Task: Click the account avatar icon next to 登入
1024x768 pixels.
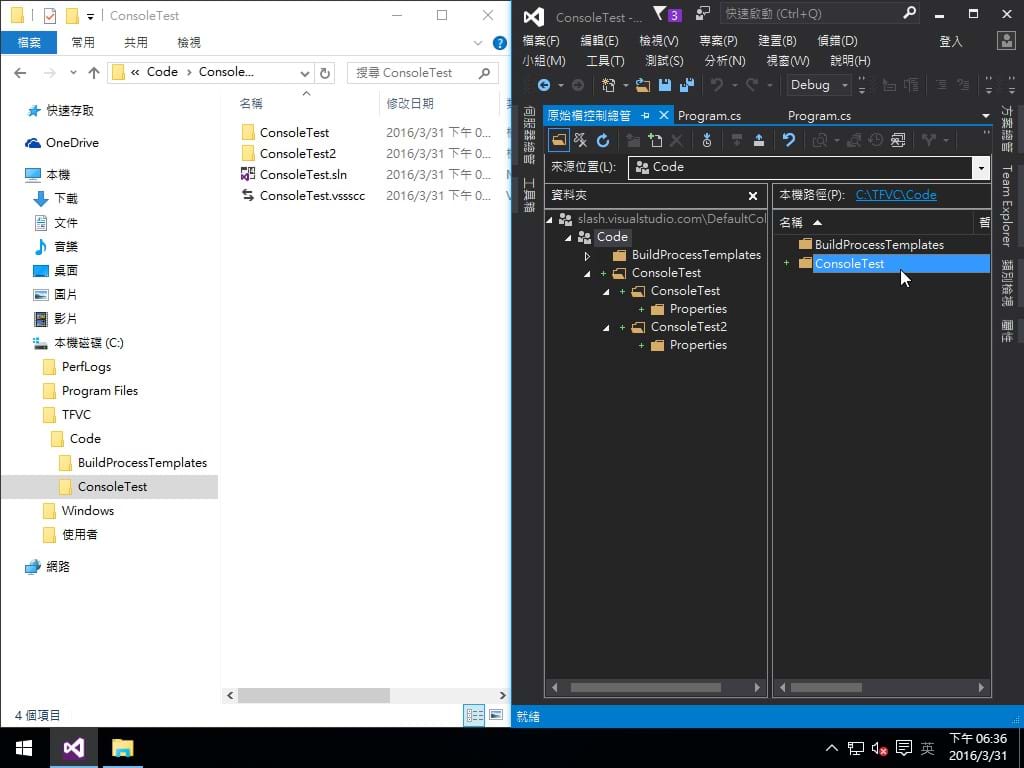Action: point(1006,40)
